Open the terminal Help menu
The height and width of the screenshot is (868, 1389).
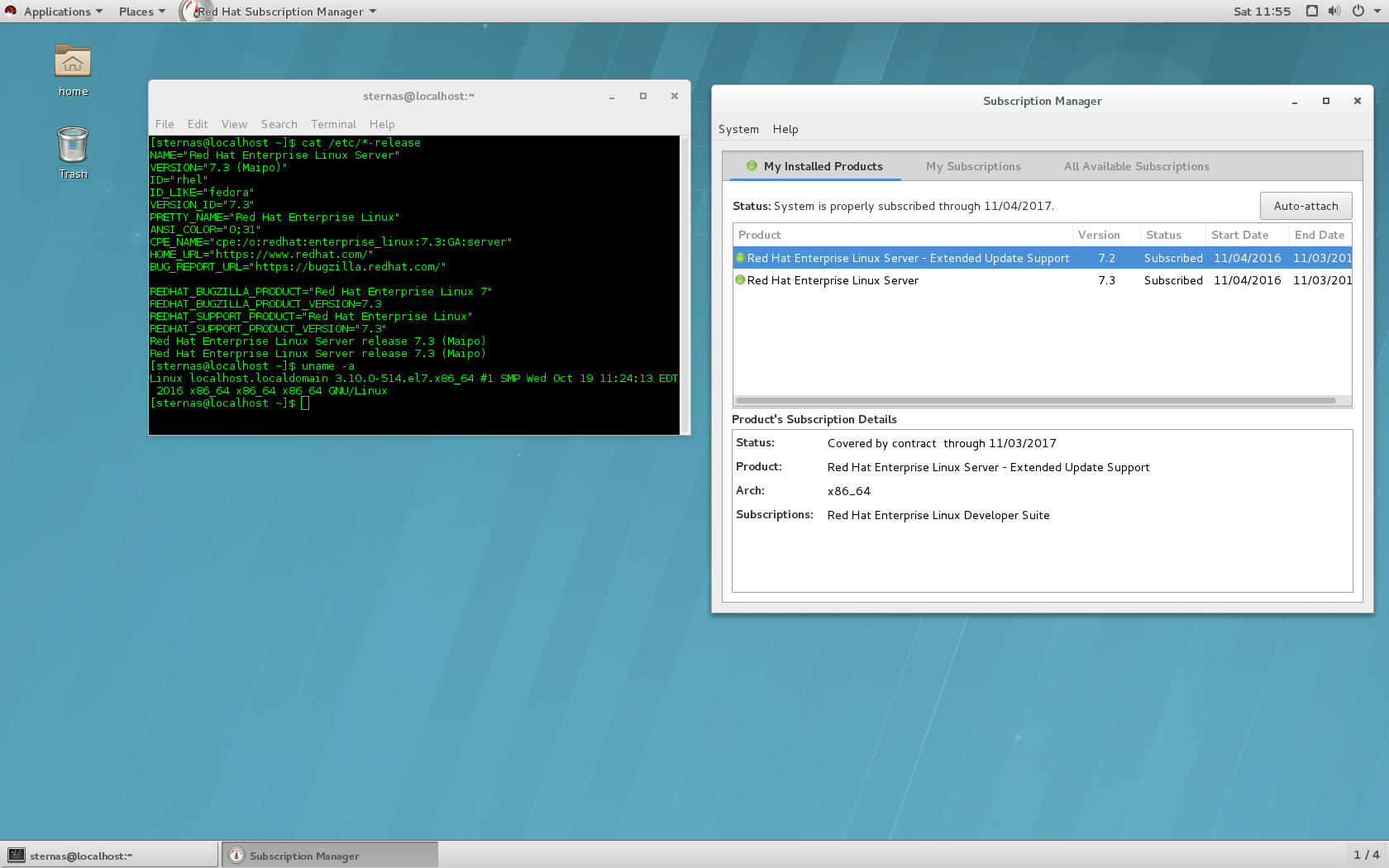pos(382,124)
